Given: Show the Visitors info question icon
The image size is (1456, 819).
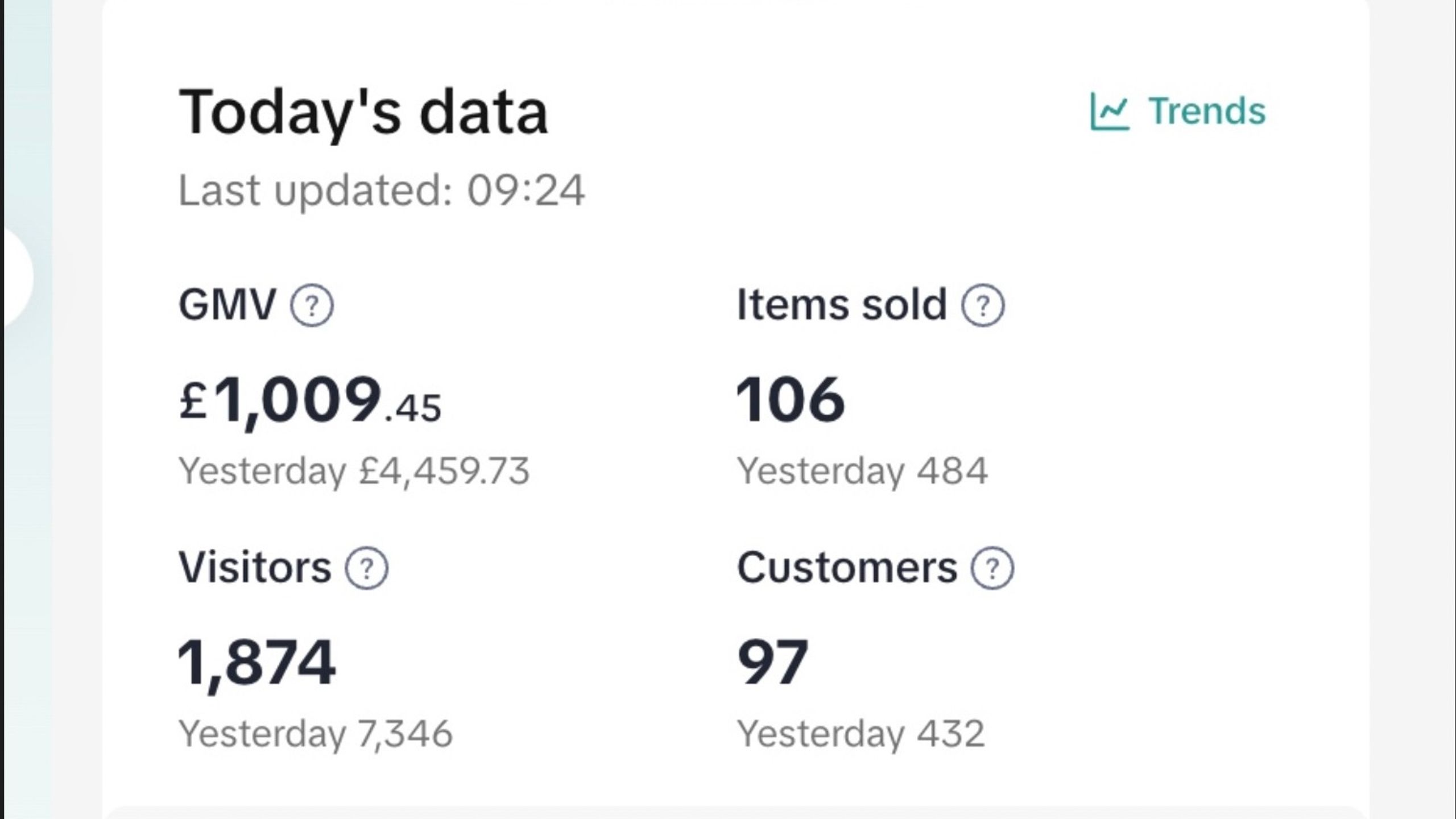Looking at the screenshot, I should 367,568.
